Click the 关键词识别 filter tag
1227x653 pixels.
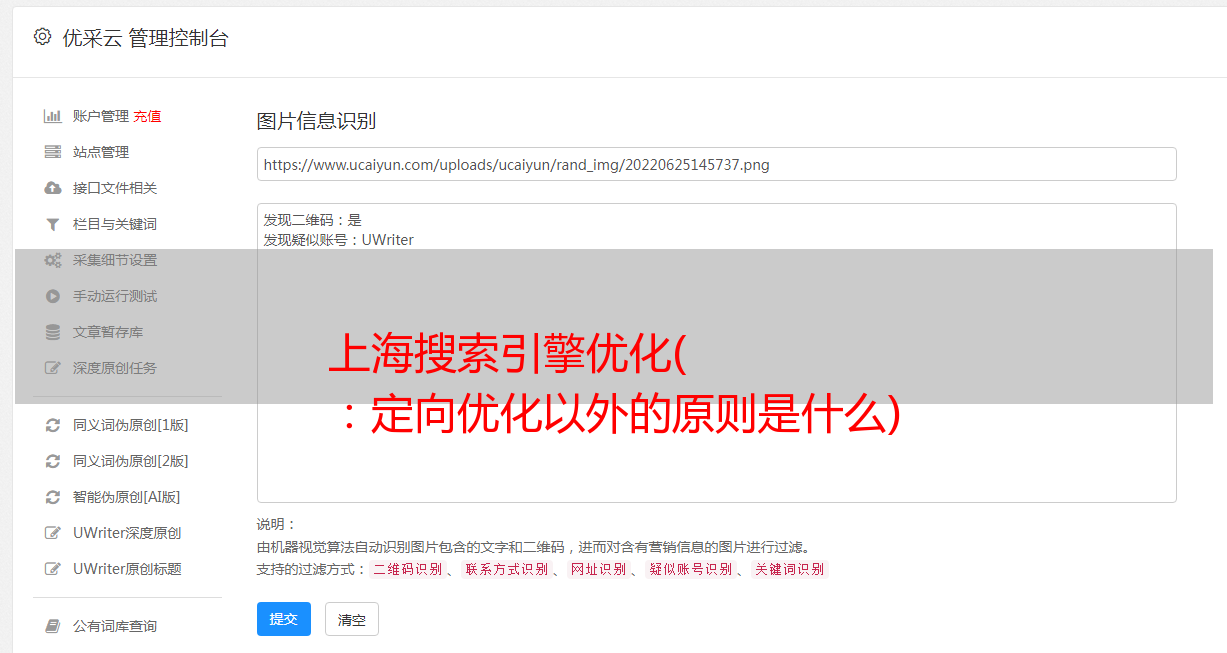(x=790, y=569)
